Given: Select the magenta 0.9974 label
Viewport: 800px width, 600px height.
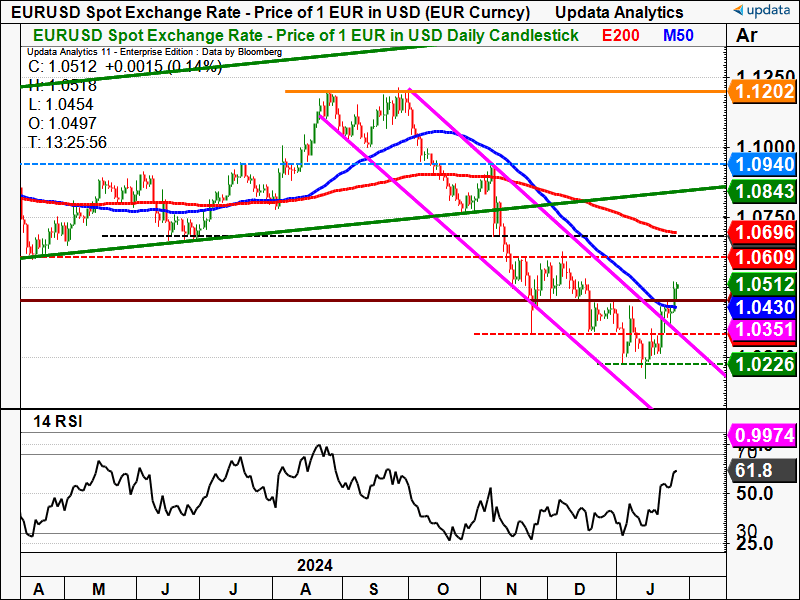Looking at the screenshot, I should point(763,436).
